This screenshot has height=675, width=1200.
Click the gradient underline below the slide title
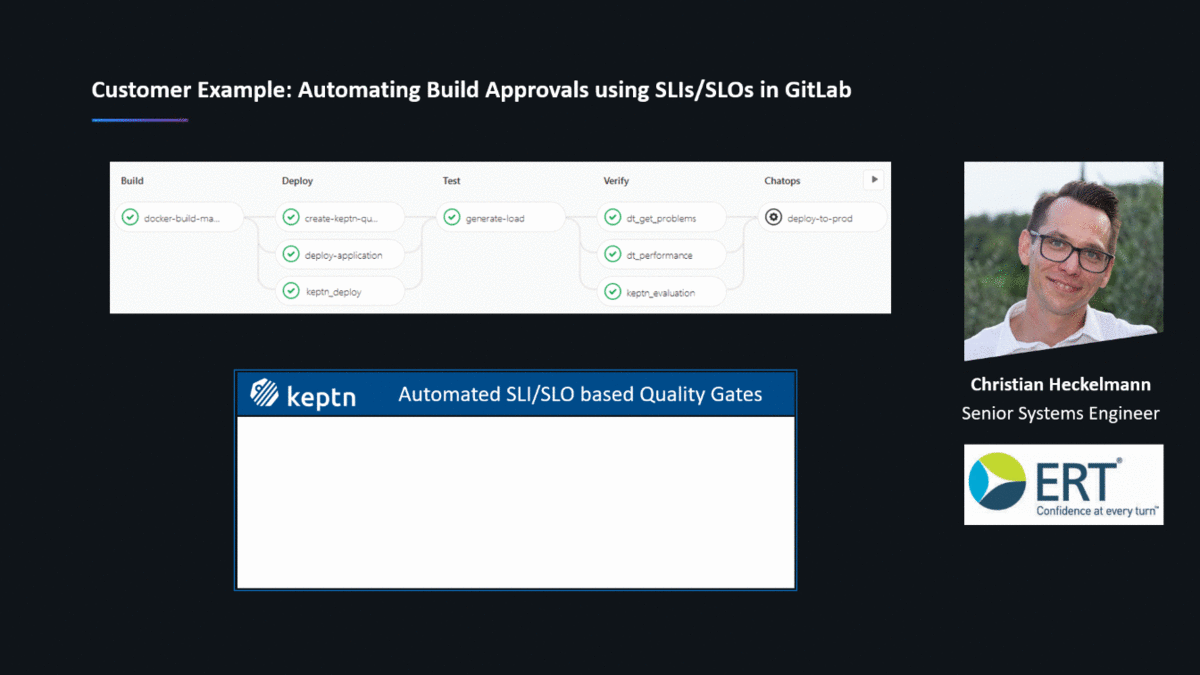coord(138,118)
